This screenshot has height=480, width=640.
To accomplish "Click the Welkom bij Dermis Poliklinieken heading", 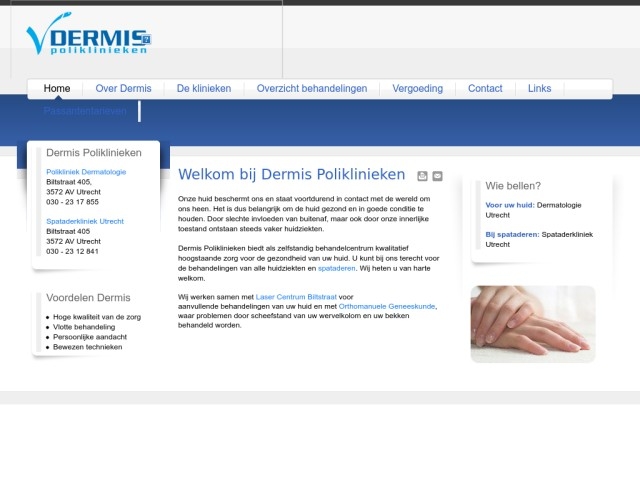I will (x=291, y=174).
